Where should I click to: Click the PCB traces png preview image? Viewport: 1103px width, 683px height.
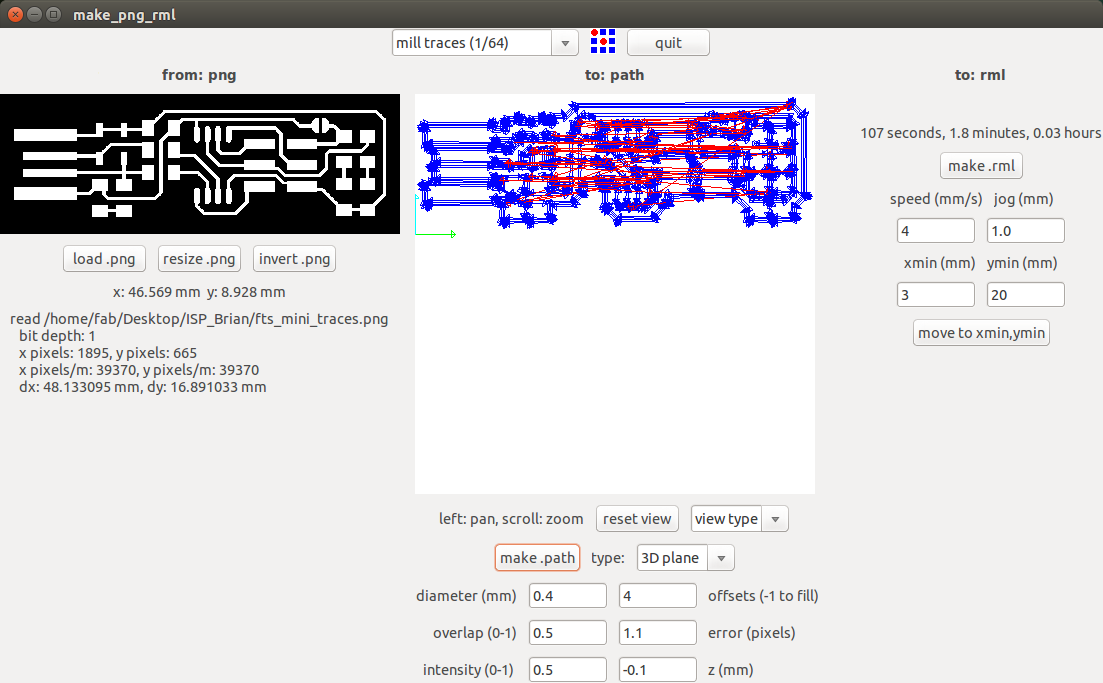point(200,164)
